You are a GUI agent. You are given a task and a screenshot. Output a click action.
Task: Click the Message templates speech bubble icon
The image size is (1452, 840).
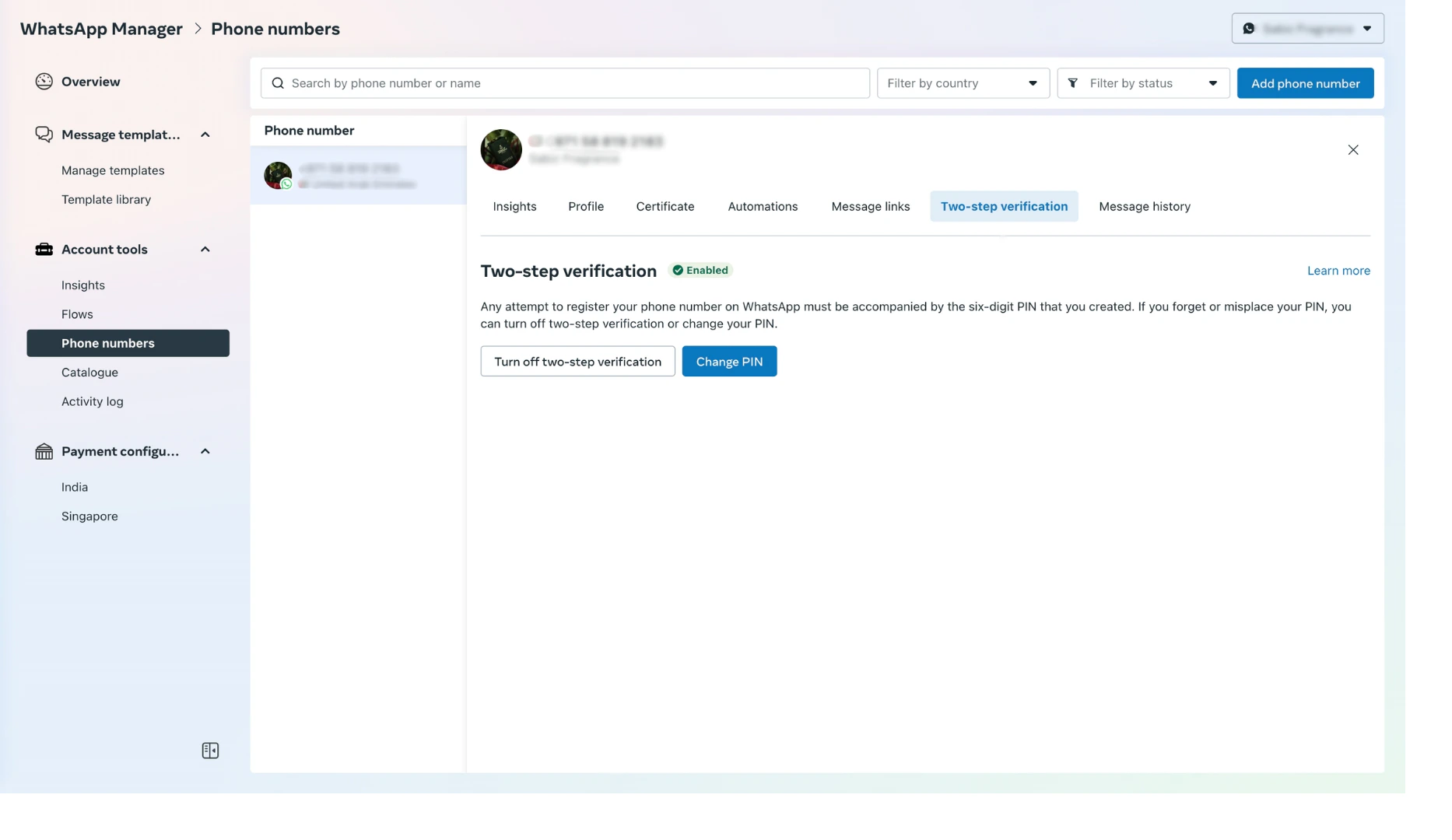[x=44, y=135]
